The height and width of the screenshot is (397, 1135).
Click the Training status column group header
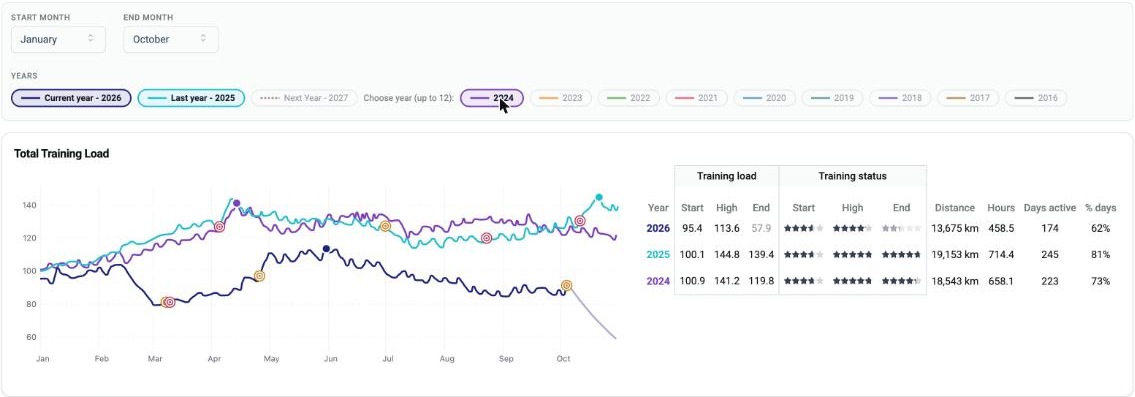pyautogui.click(x=853, y=176)
